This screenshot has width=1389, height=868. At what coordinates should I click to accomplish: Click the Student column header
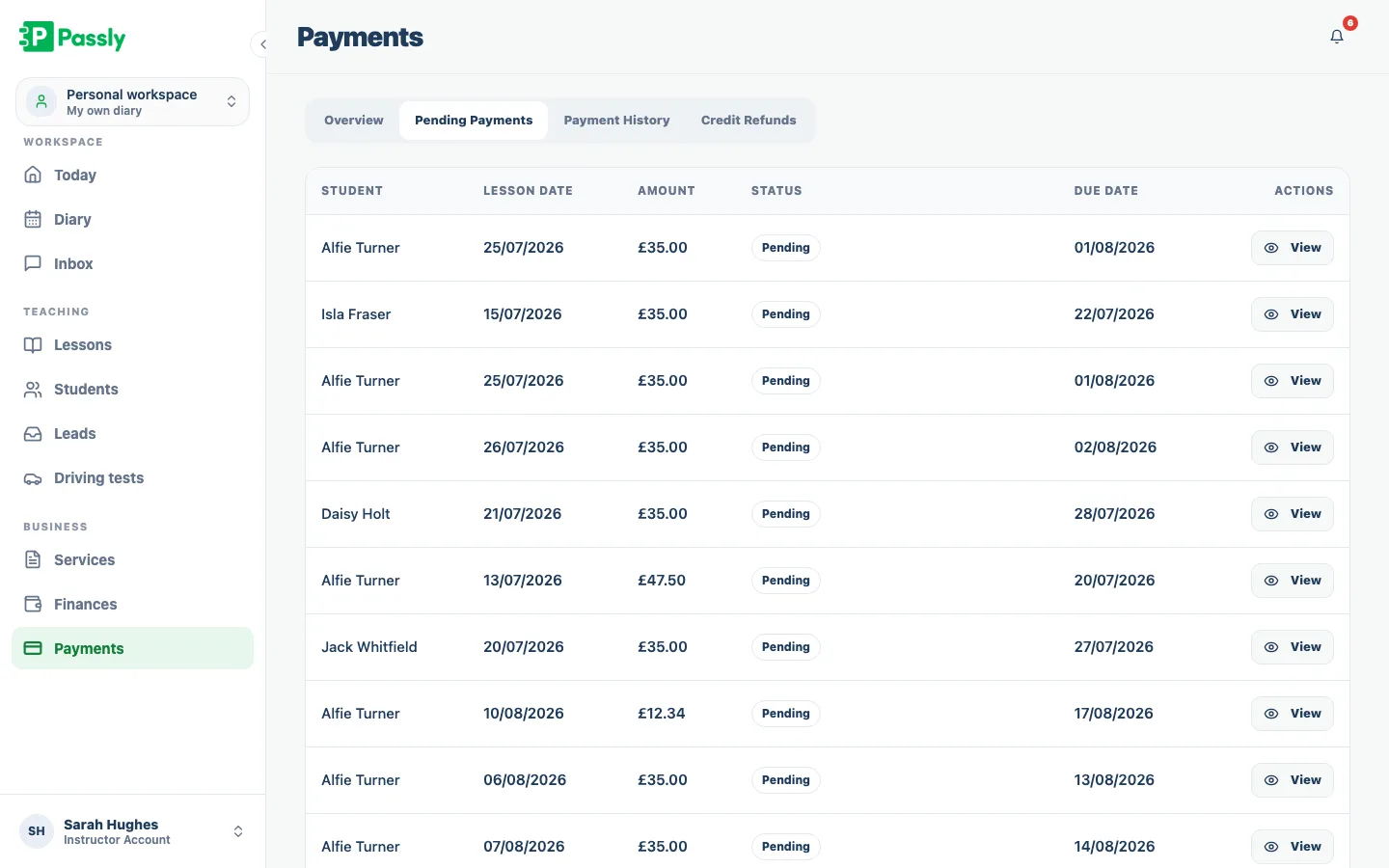click(352, 191)
